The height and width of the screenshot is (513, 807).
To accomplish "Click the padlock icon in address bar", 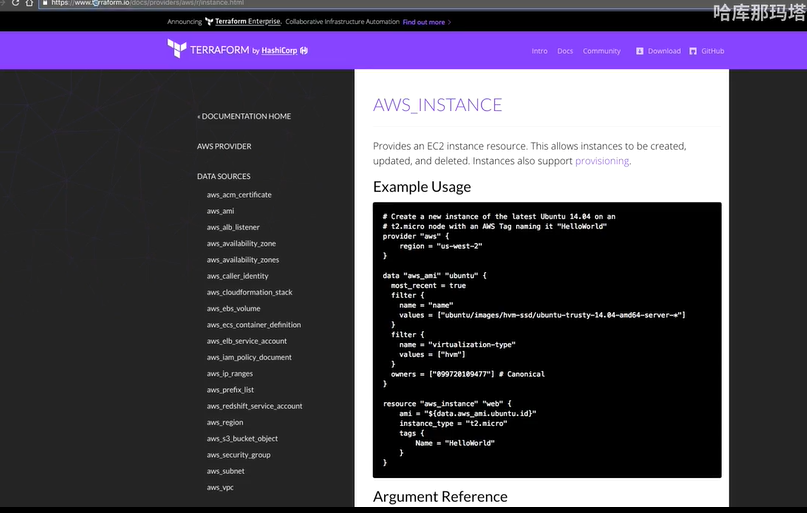I will (x=45, y=3).
